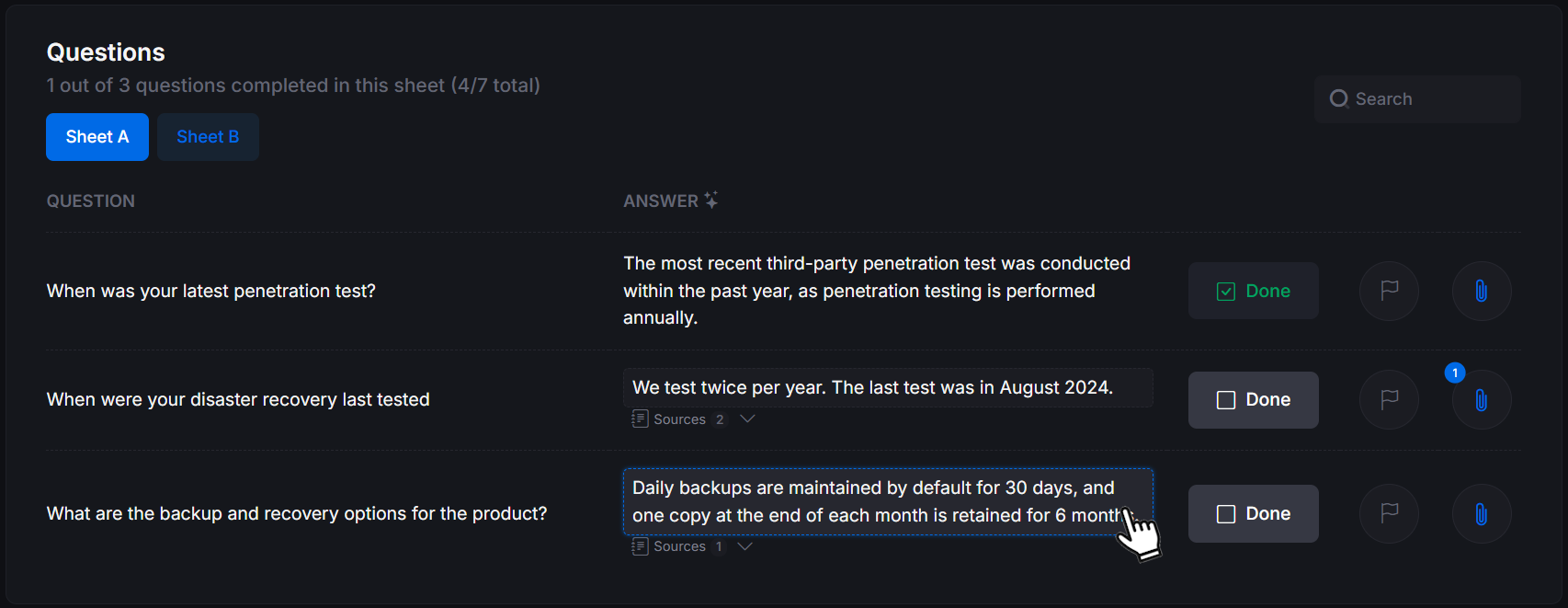Flag the penetration test question
Viewport: 1568px width, 608px height.
coord(1389,291)
